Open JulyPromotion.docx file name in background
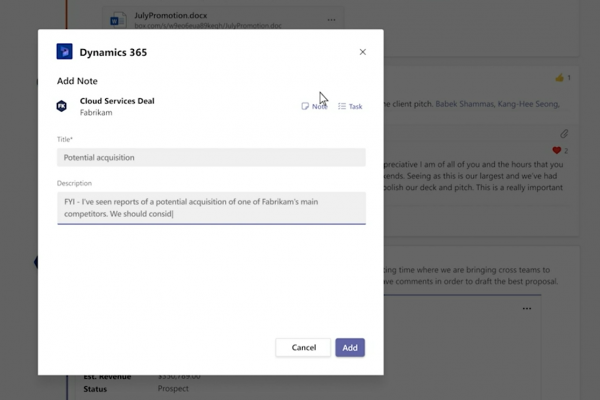600x400 pixels. tap(171, 15)
